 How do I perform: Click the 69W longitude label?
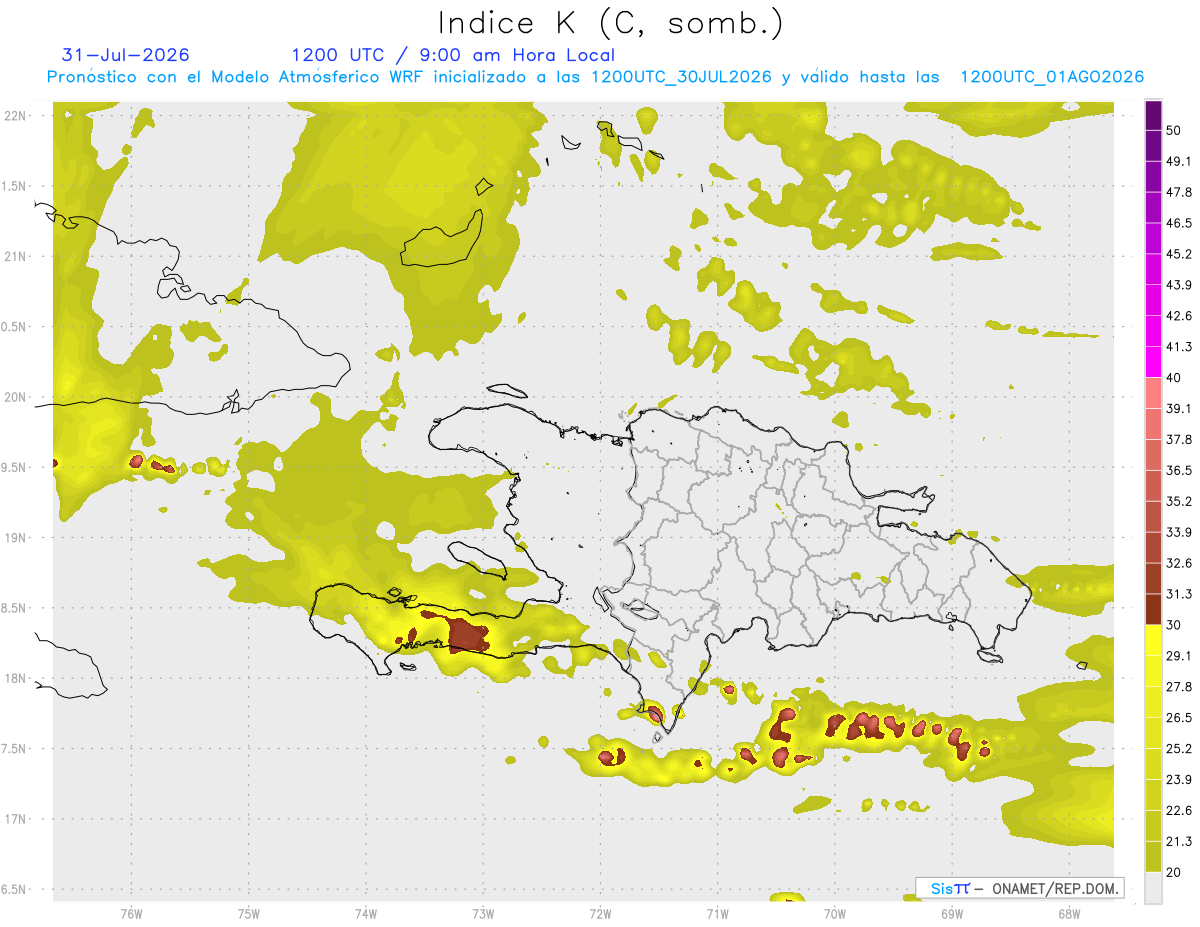click(951, 913)
